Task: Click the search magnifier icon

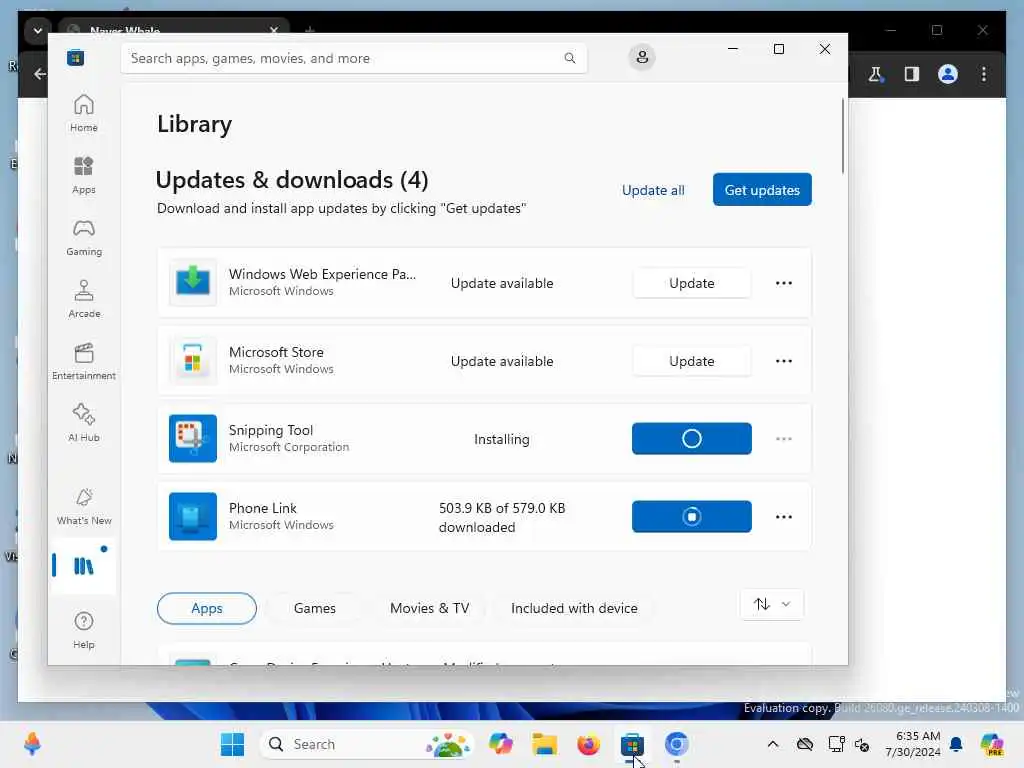Action: click(569, 58)
